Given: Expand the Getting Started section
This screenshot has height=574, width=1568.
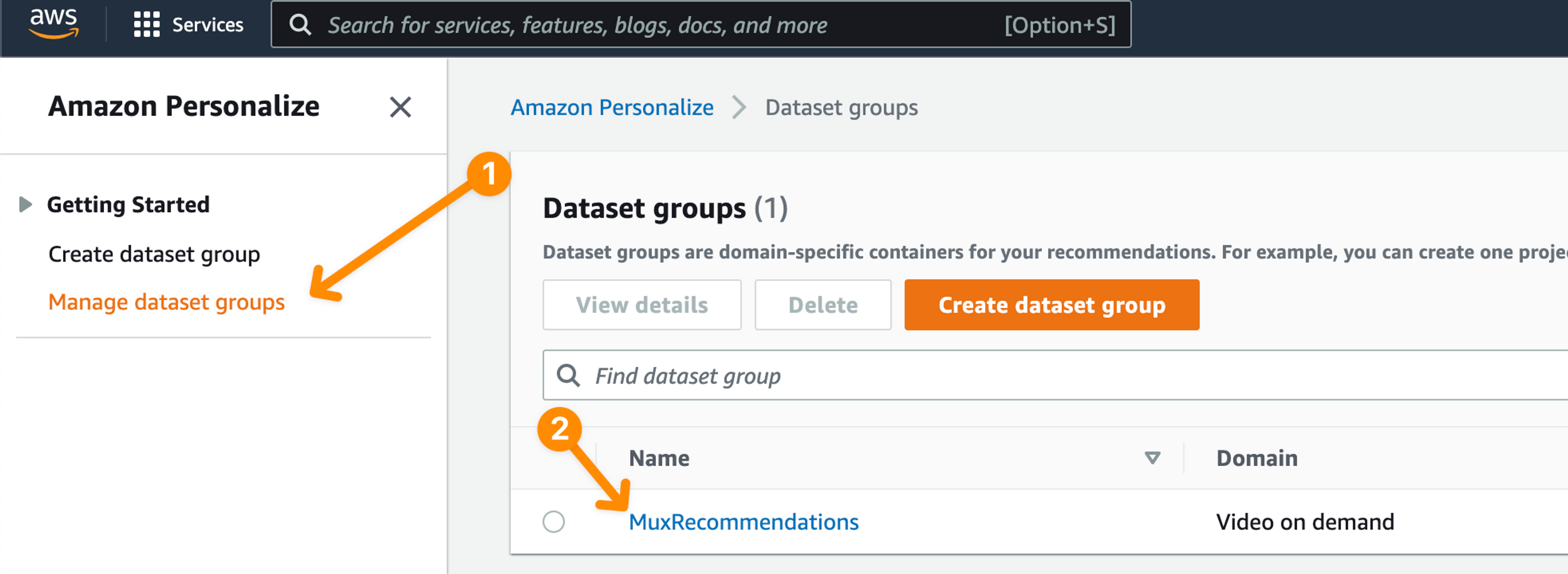Looking at the screenshot, I should [x=26, y=205].
